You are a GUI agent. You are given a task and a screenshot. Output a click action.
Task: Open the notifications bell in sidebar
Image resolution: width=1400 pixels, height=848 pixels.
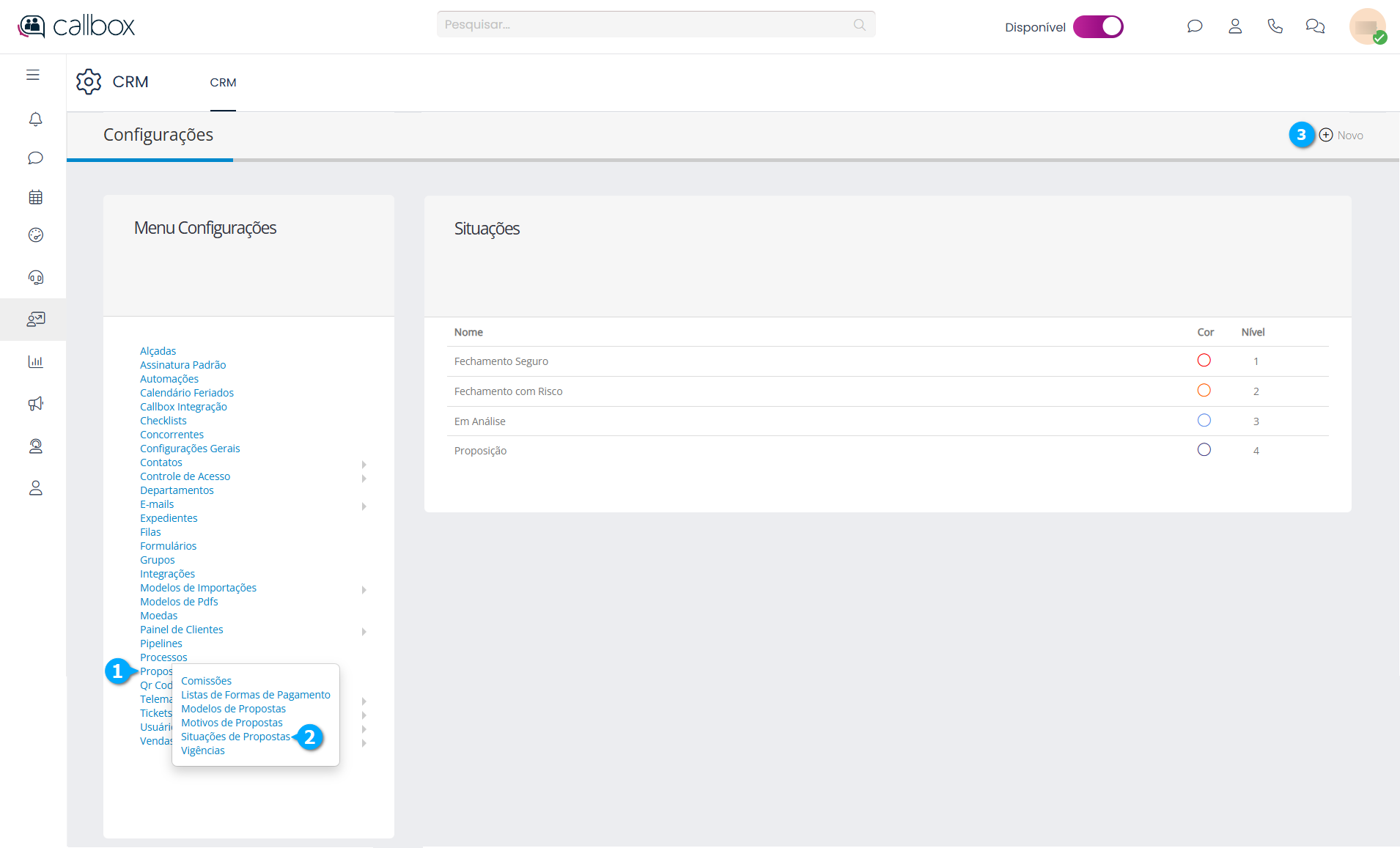point(35,119)
